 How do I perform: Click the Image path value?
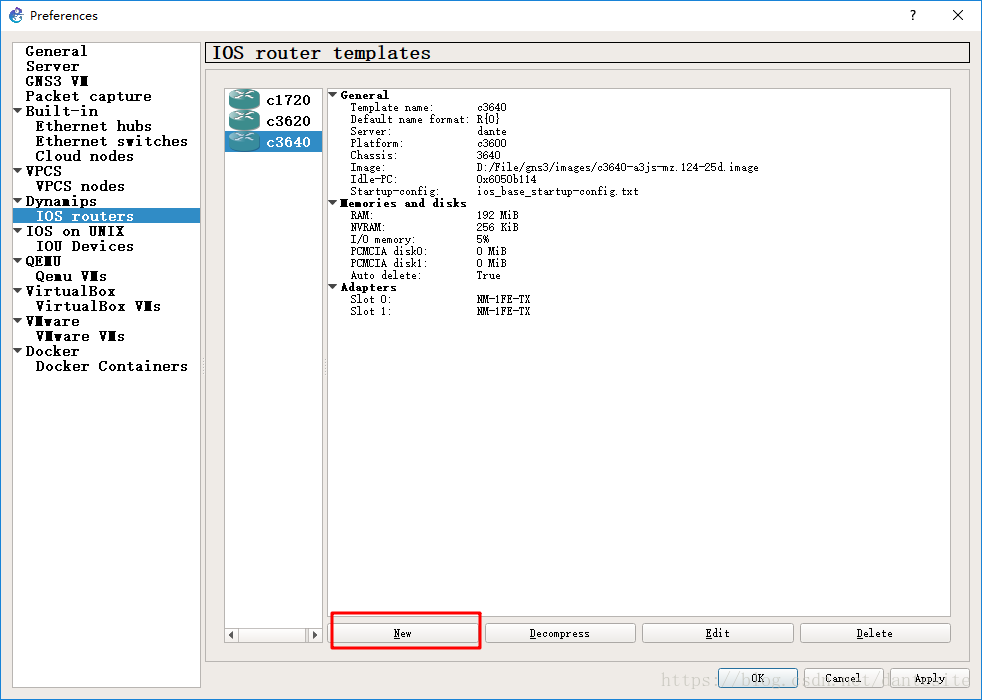617,167
